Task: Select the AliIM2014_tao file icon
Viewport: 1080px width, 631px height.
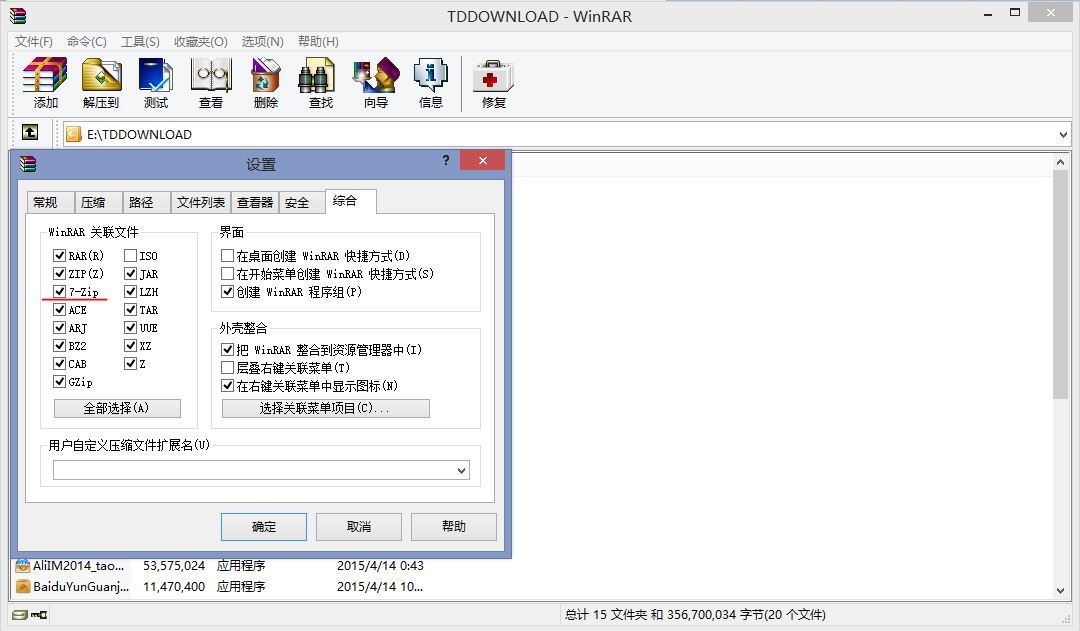Action: click(23, 566)
